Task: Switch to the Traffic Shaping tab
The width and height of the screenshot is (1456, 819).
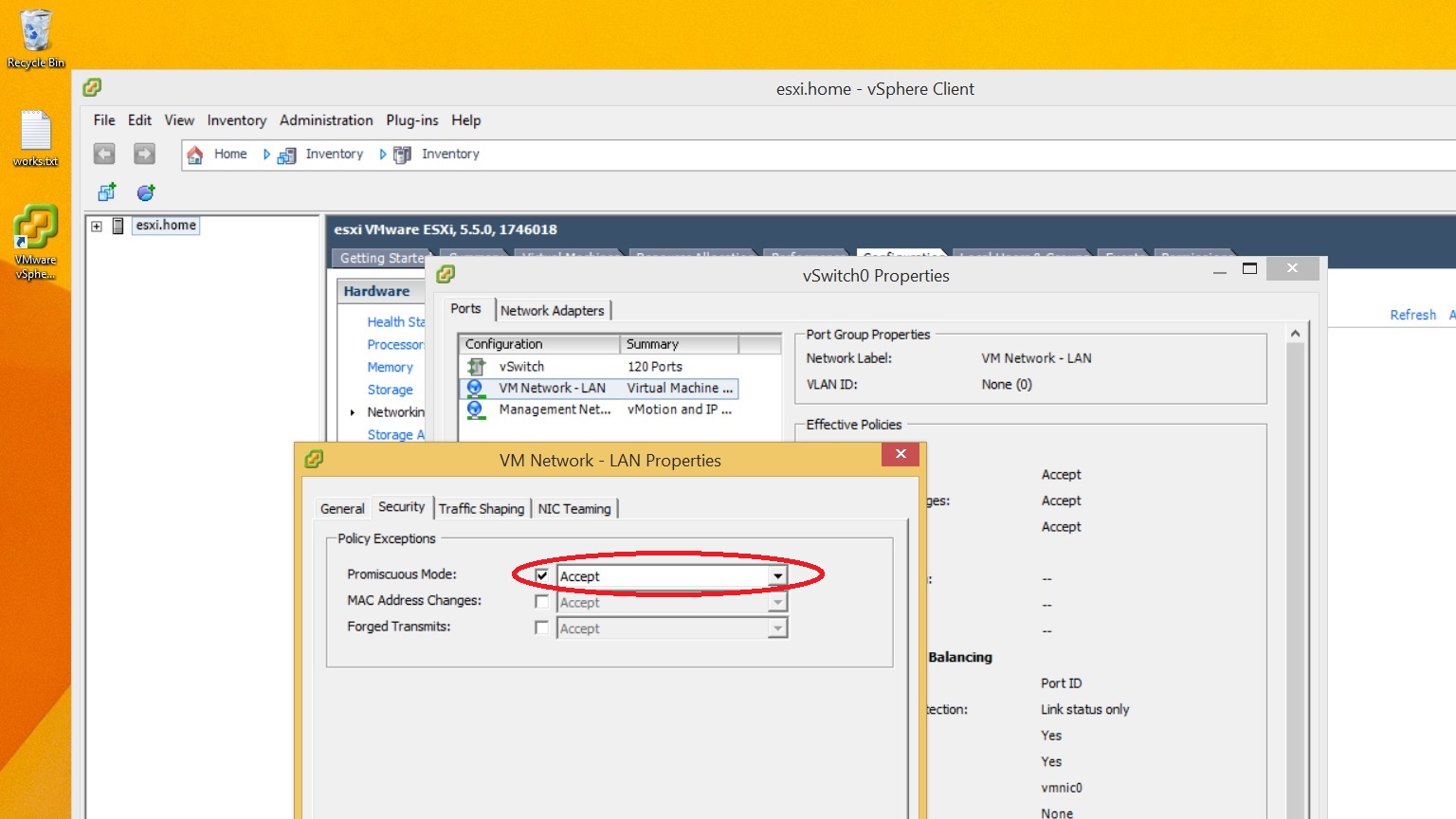Action: [x=482, y=509]
